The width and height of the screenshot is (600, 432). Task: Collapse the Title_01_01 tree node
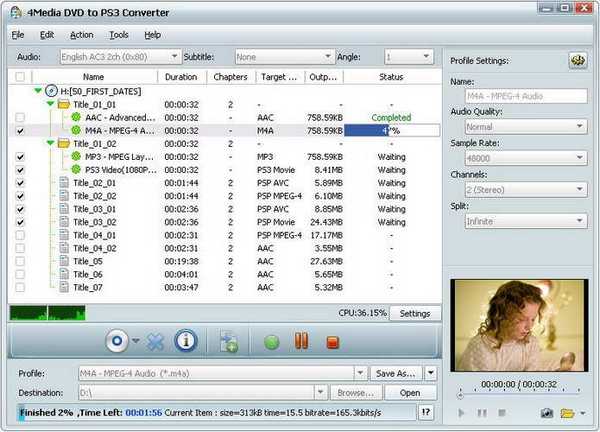point(51,104)
